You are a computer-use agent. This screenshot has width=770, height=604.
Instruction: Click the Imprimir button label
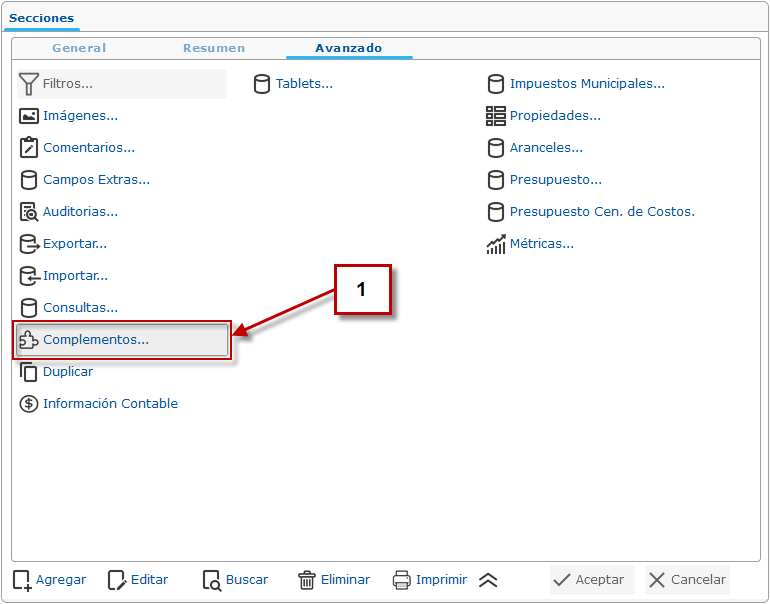pyautogui.click(x=441, y=580)
